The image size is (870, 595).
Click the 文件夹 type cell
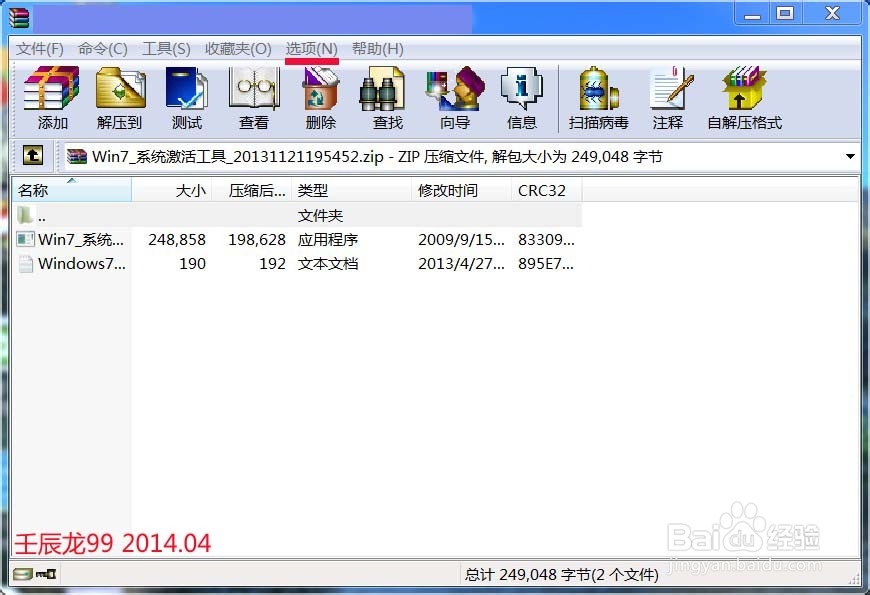(x=320, y=215)
